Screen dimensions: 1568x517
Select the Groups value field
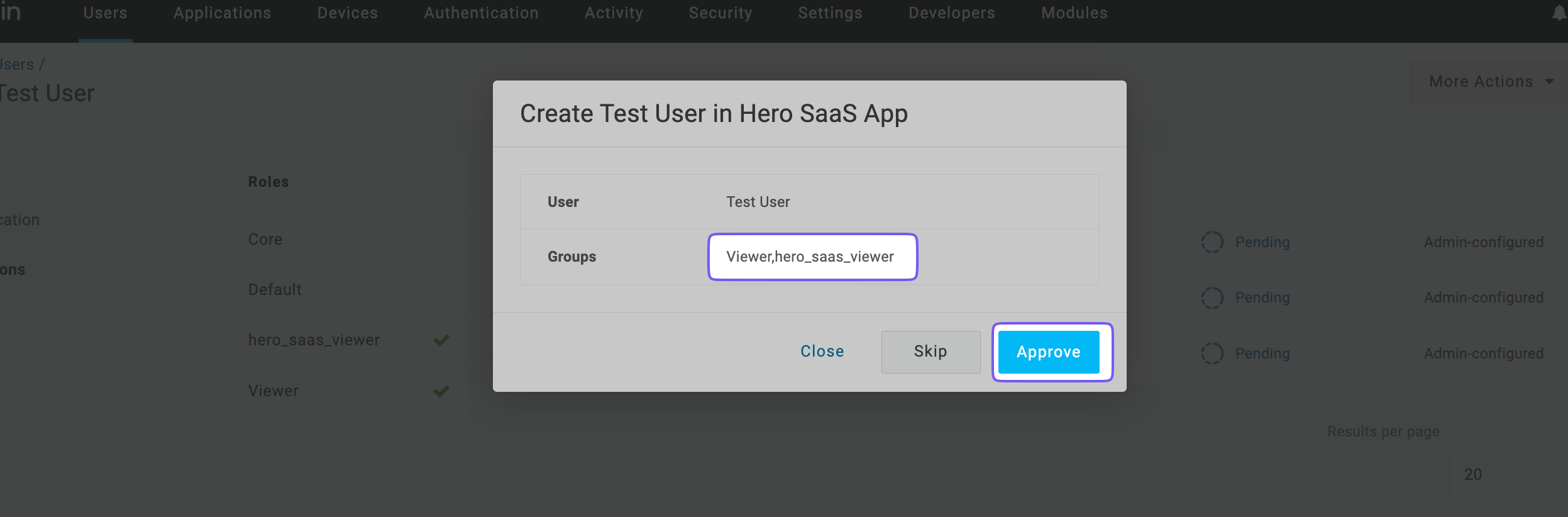(812, 257)
